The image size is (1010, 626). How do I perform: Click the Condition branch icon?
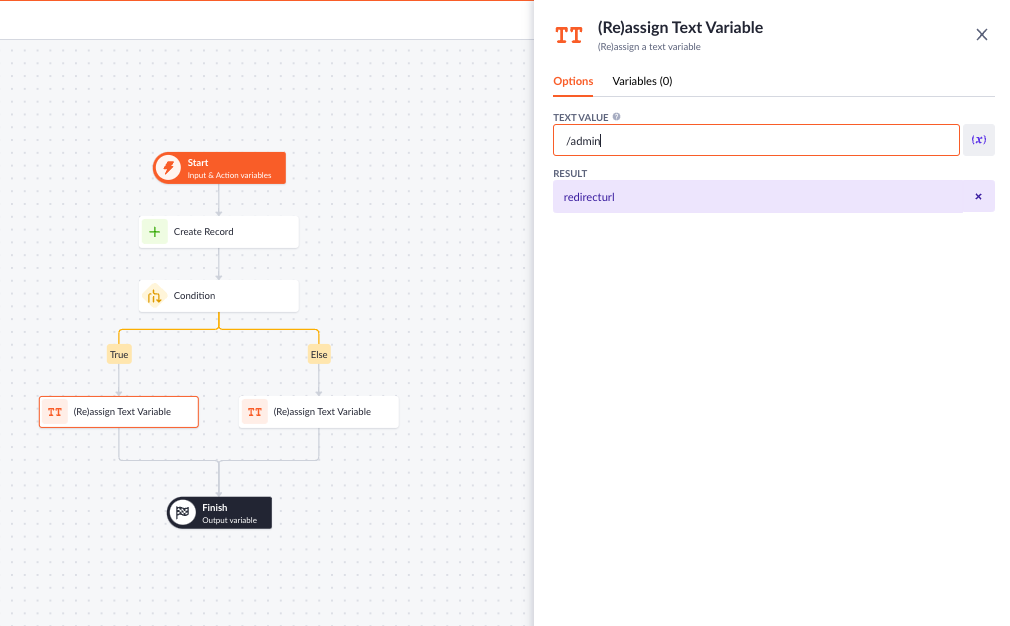(155, 296)
